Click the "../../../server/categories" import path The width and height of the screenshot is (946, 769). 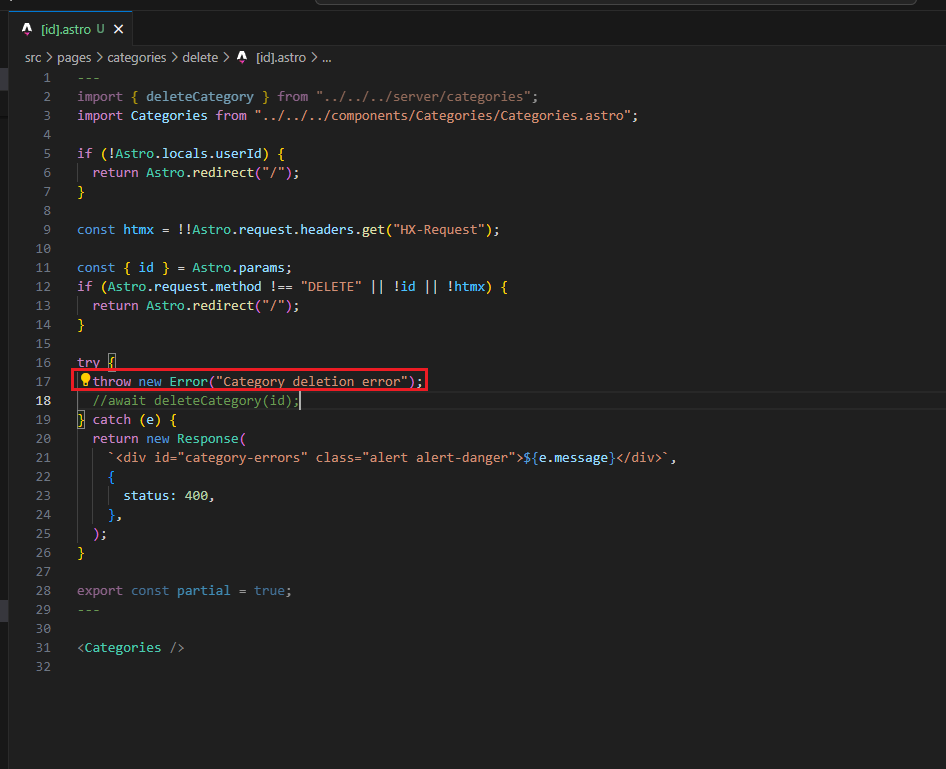click(423, 97)
